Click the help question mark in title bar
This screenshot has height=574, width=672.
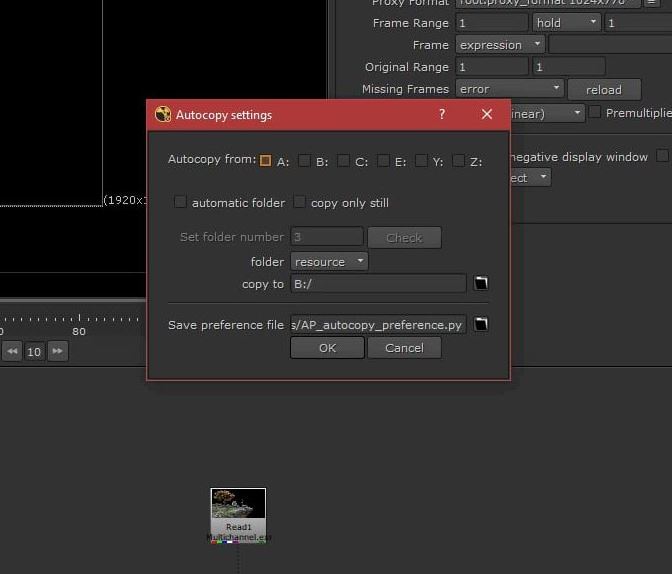click(x=442, y=115)
